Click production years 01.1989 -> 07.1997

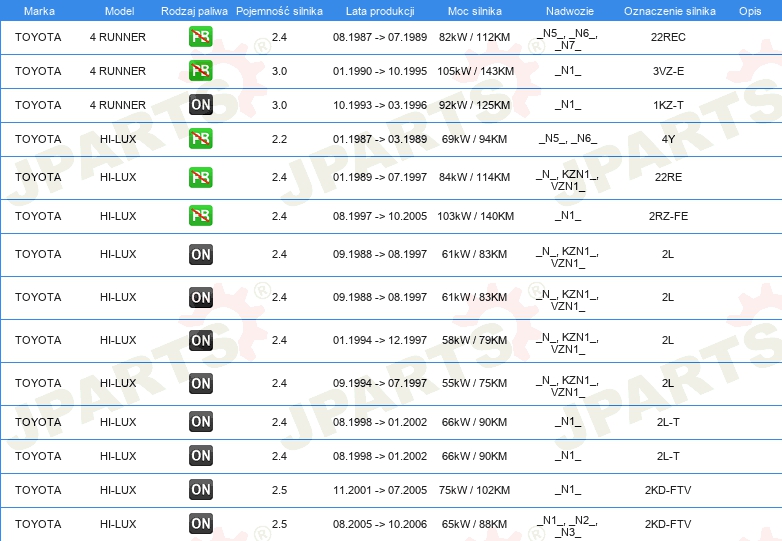tap(380, 177)
